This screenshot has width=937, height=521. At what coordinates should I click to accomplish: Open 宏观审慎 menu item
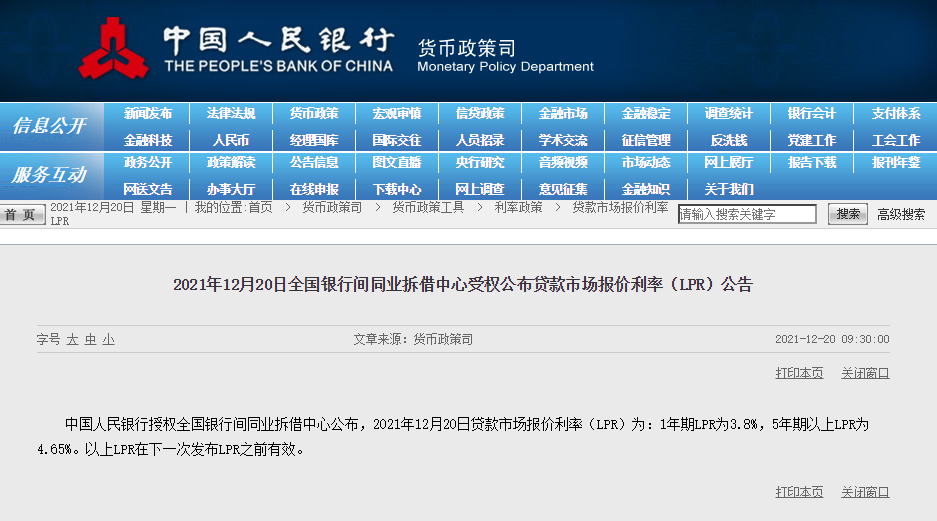[x=397, y=113]
